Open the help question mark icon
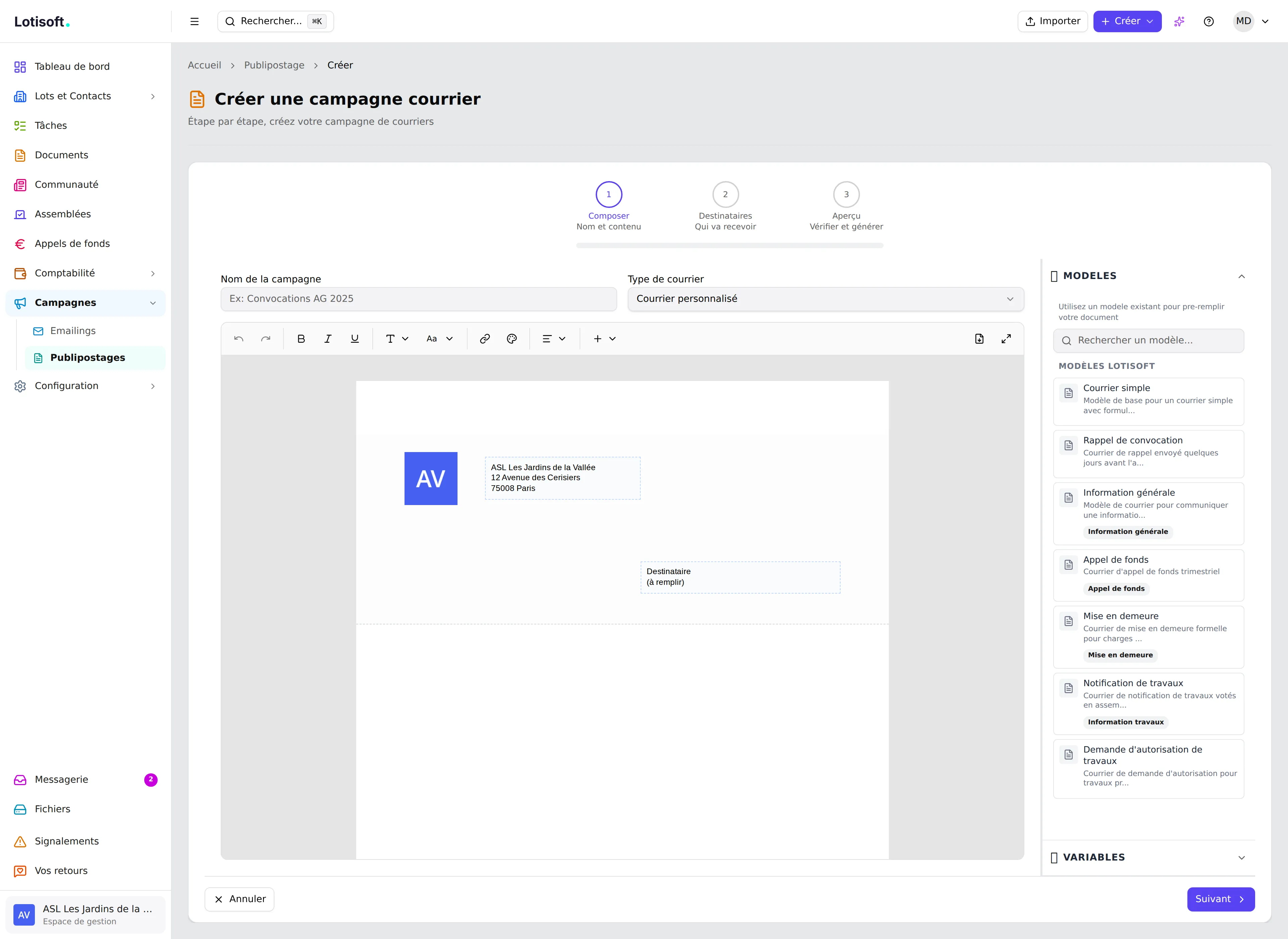Viewport: 1288px width, 939px height. (x=1209, y=21)
